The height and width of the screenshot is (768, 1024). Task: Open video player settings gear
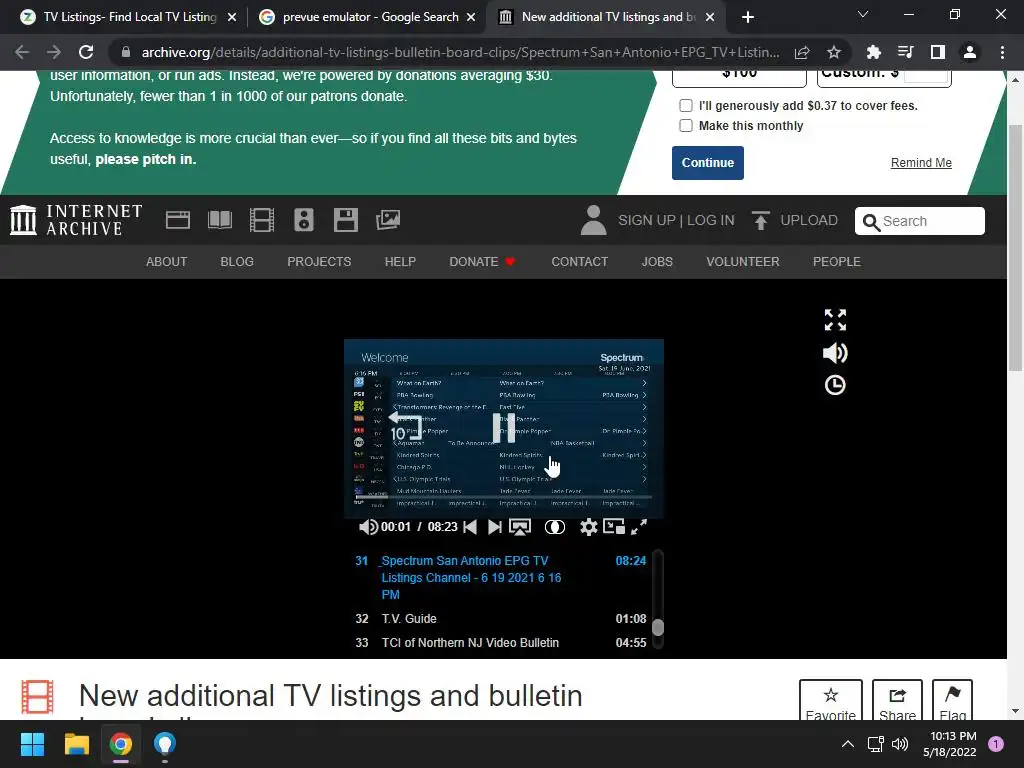588,527
